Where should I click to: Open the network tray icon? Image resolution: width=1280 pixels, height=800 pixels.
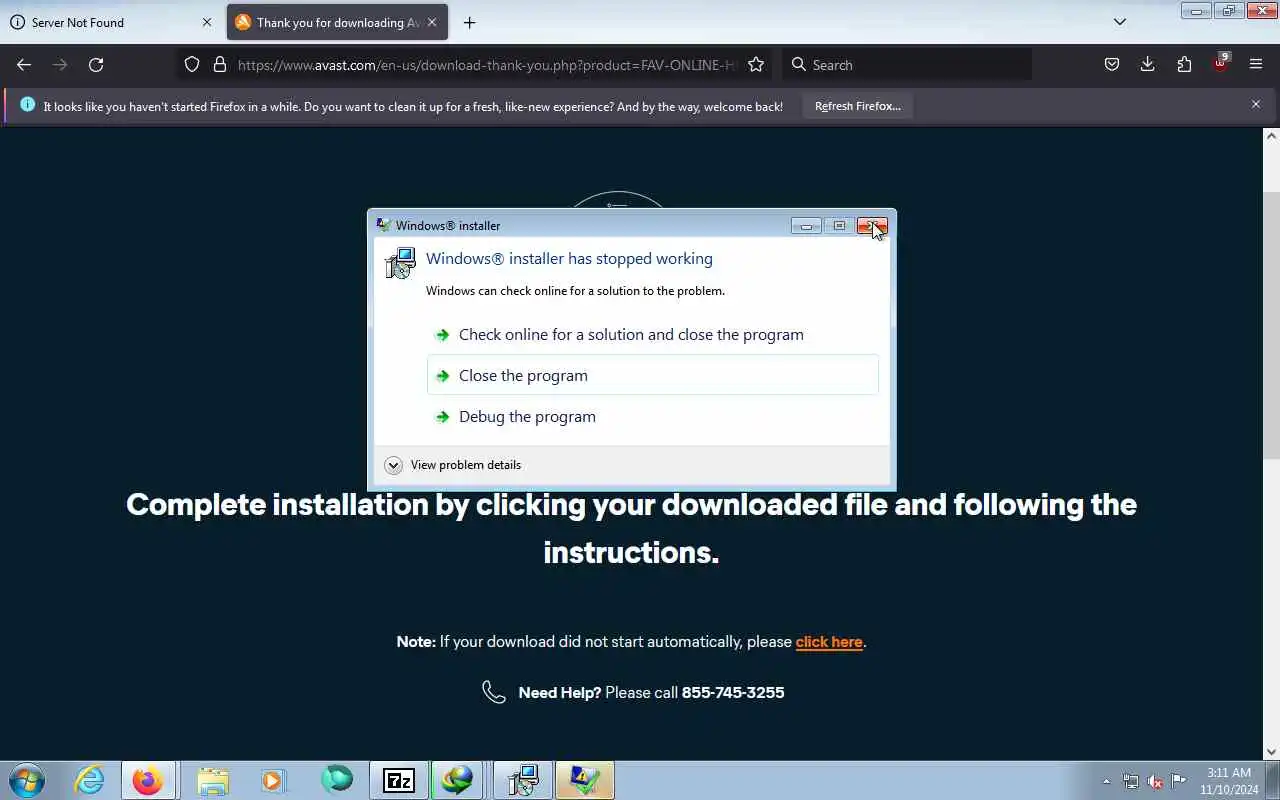pyautogui.click(x=1130, y=781)
